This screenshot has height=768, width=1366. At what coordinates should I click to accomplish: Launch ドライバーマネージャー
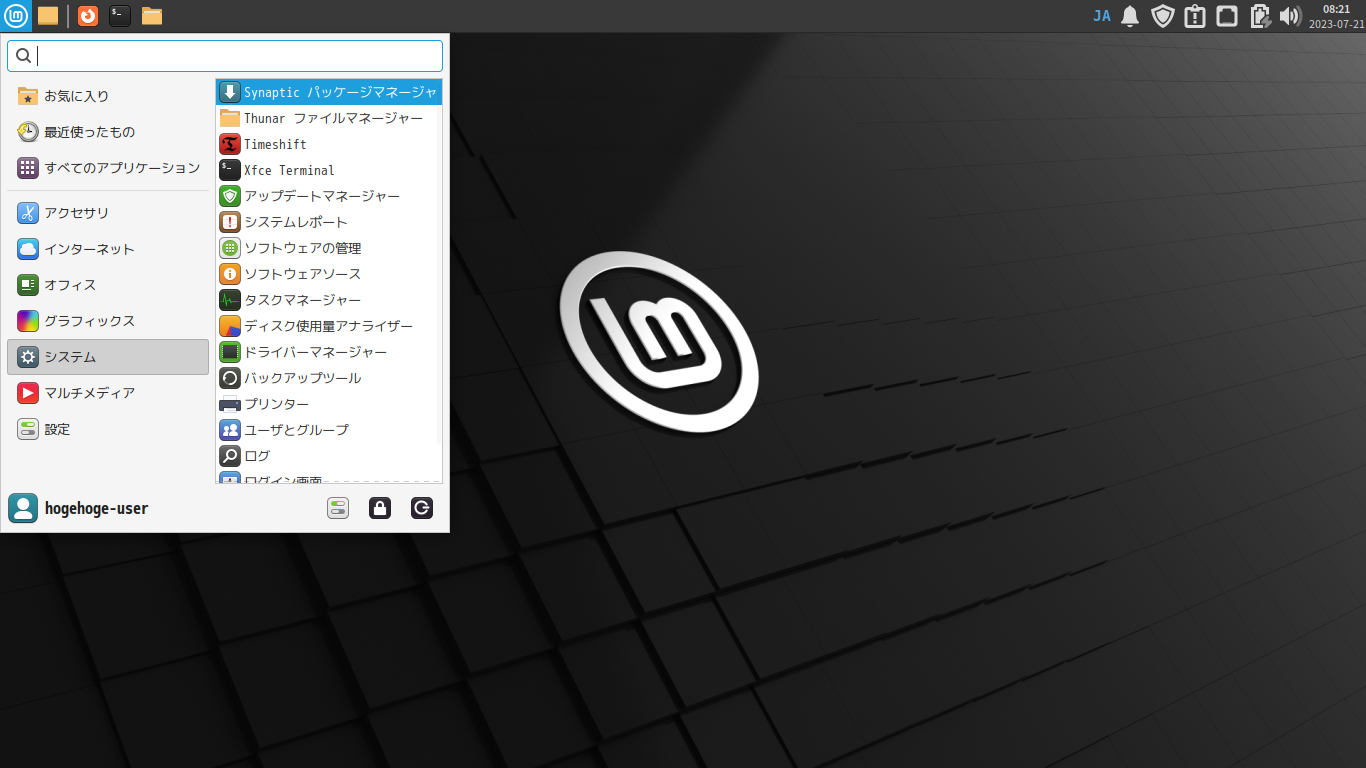click(329, 352)
